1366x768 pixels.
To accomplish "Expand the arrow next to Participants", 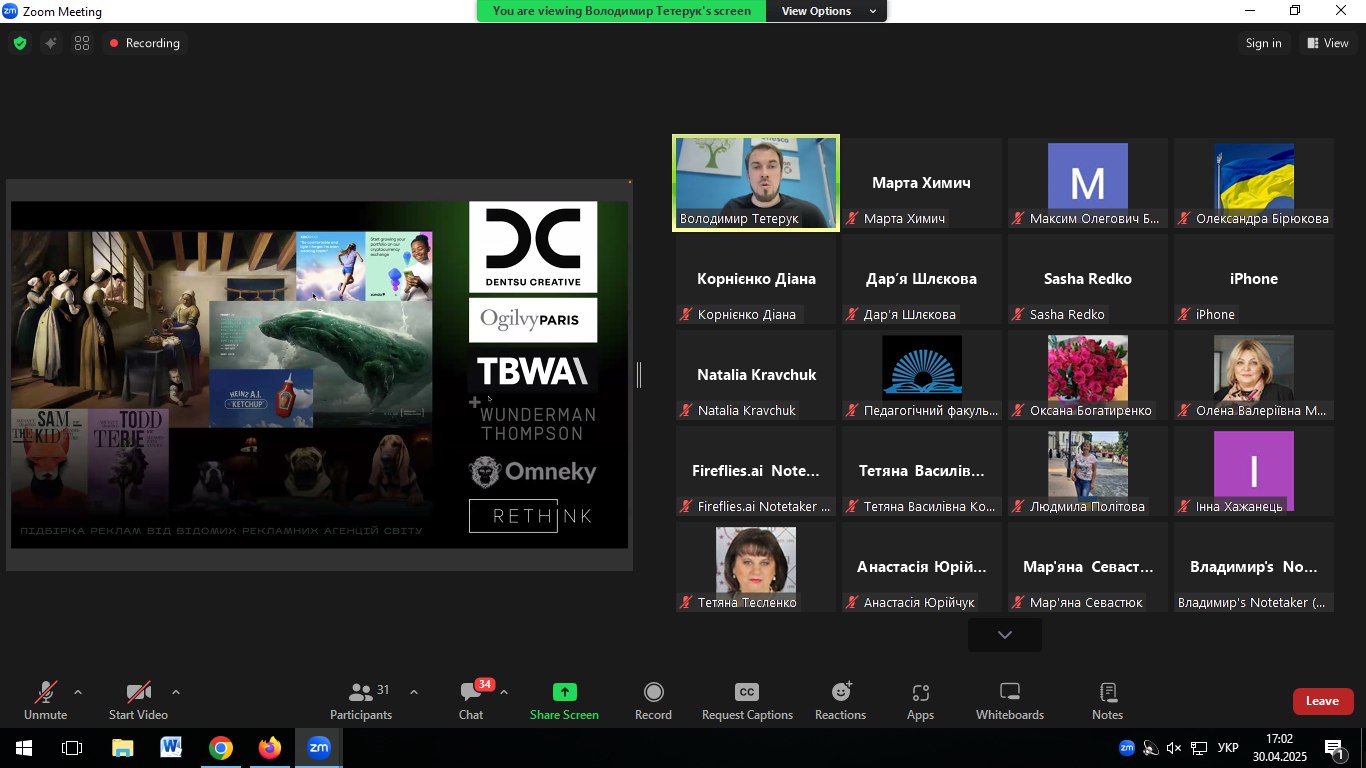I will [414, 692].
